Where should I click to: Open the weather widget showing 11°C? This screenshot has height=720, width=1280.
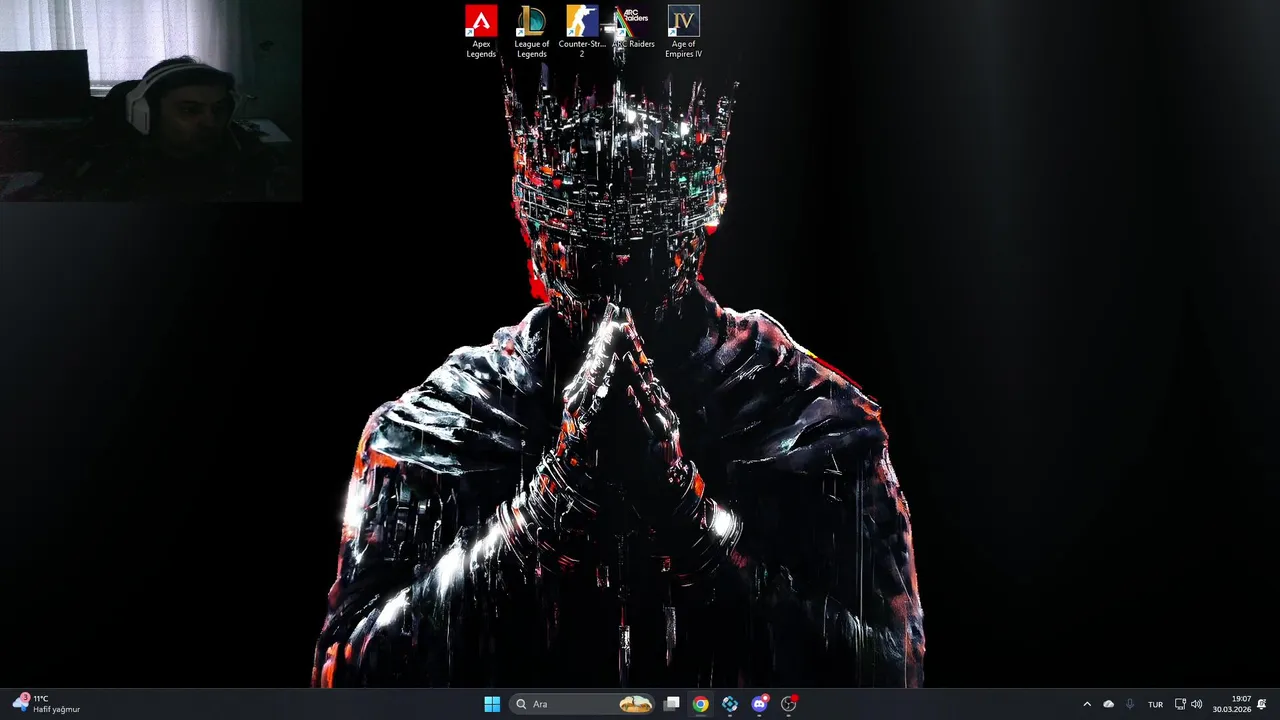pyautogui.click(x=46, y=704)
